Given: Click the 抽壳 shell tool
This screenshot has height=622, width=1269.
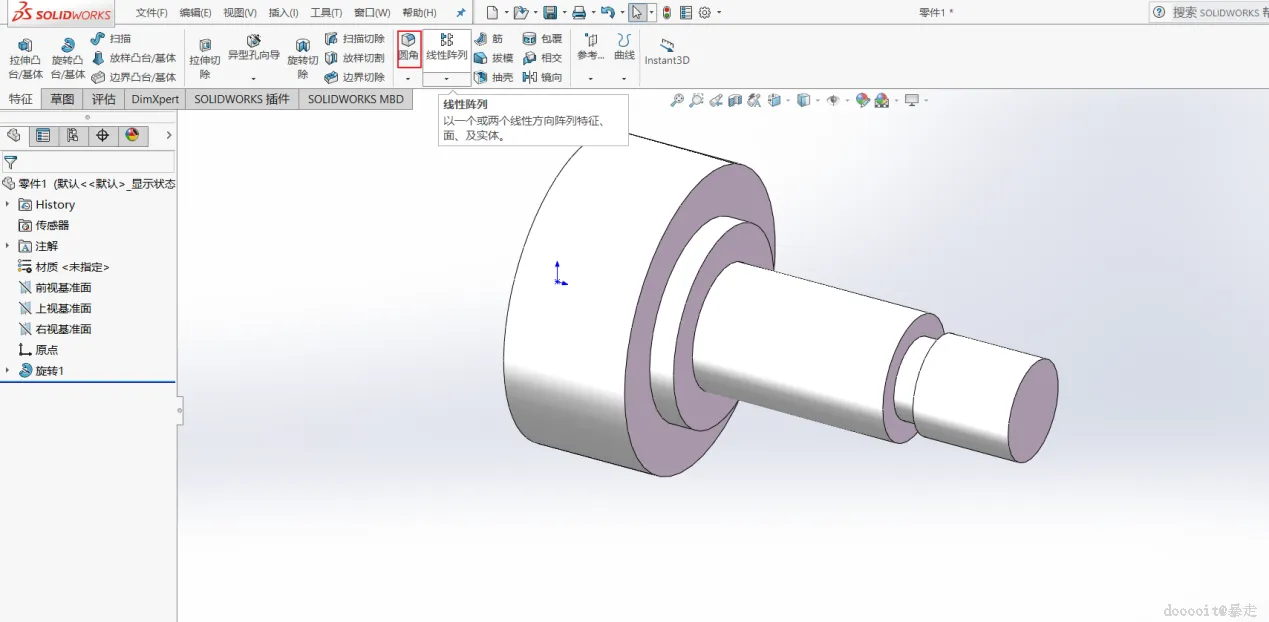Looking at the screenshot, I should [x=493, y=77].
